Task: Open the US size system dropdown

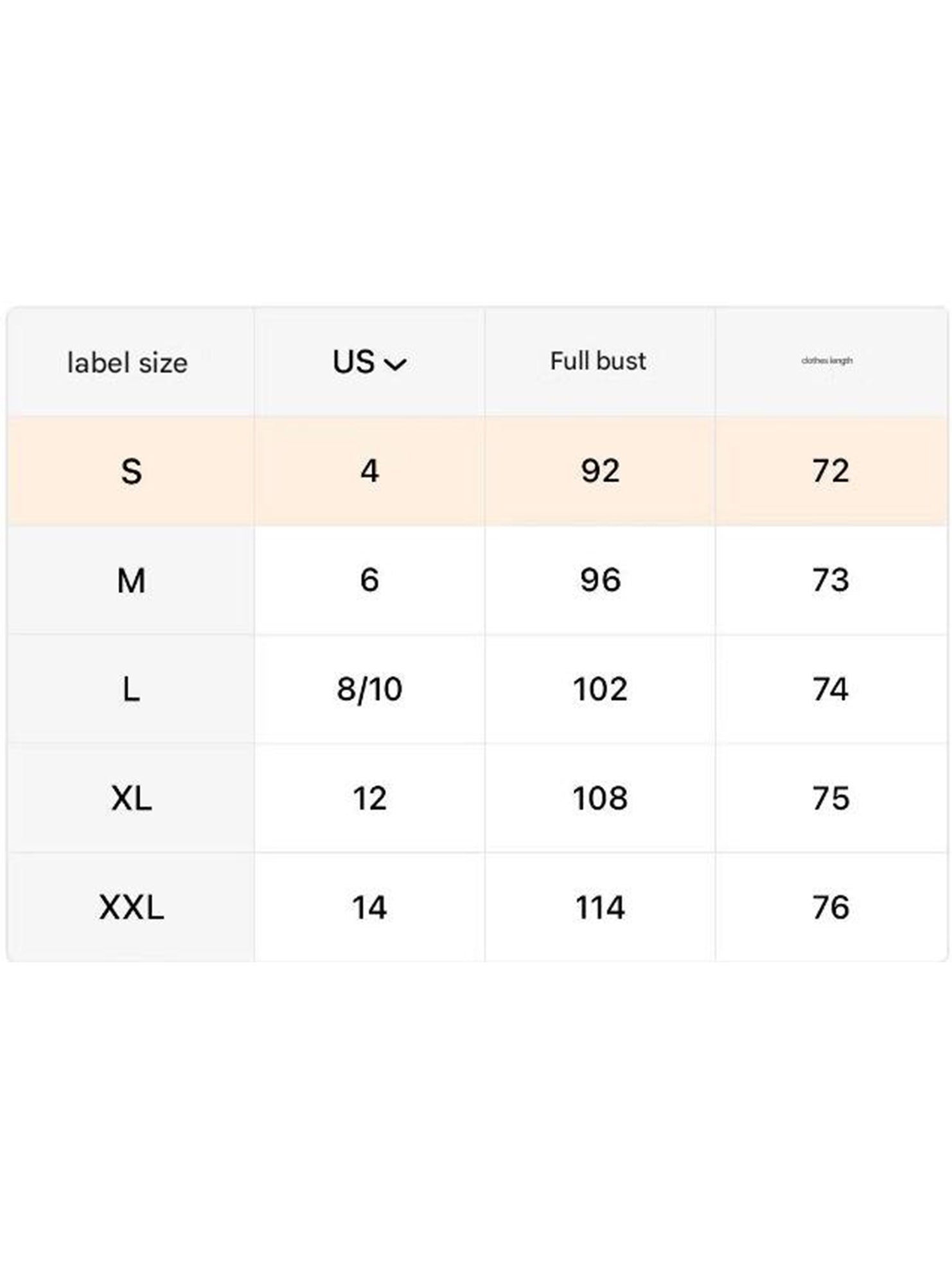Action: pos(368,362)
